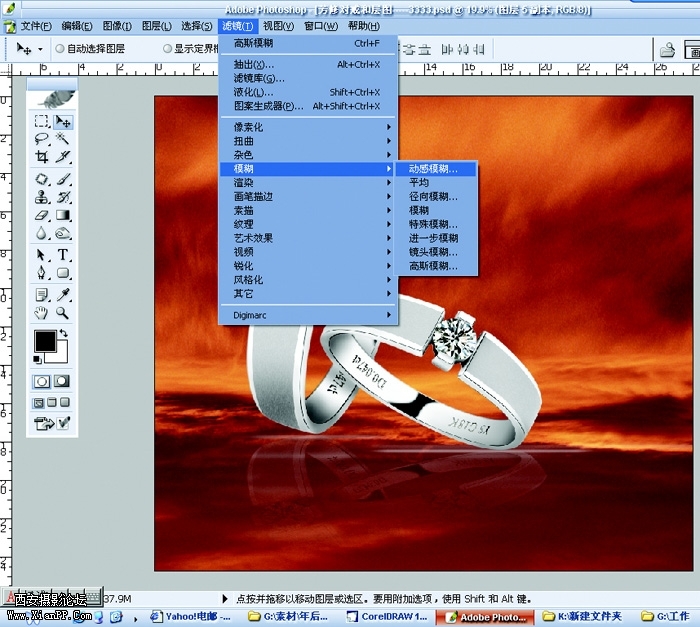Select the Magic Wand tool
Screen dimensions: 700x627
click(x=63, y=139)
